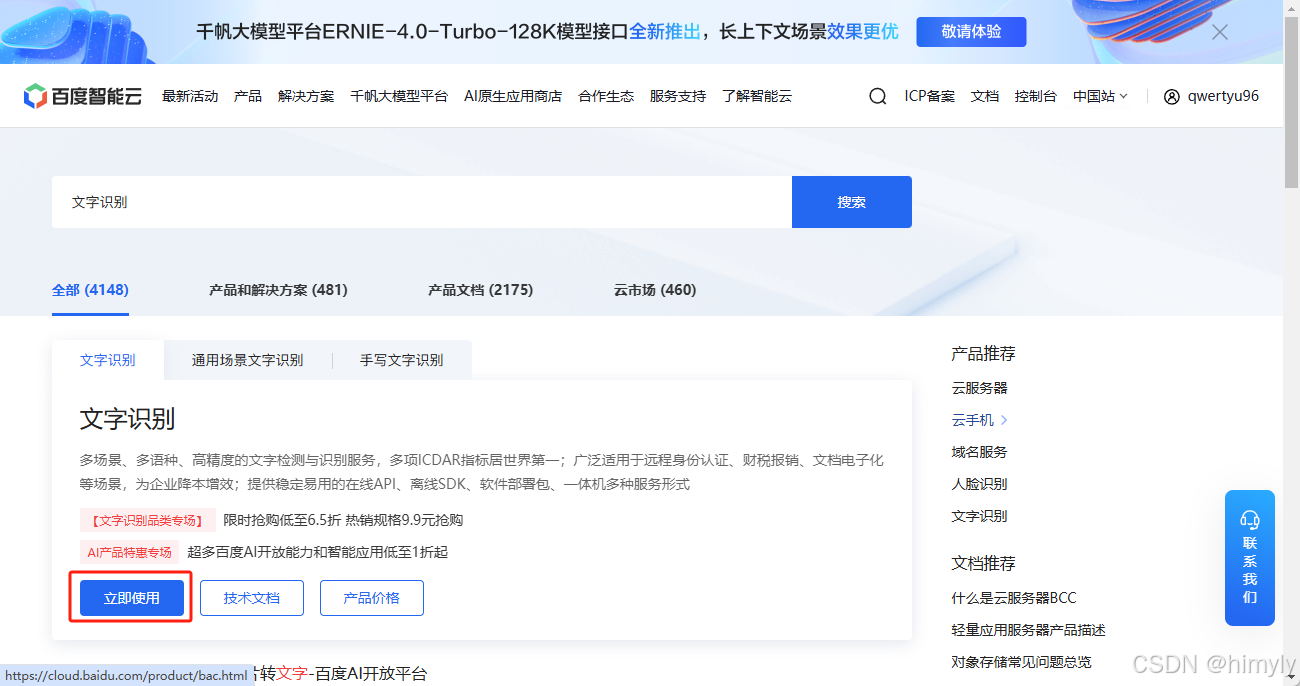Open the 解决方案 menu
1300x686 pixels.
point(306,96)
